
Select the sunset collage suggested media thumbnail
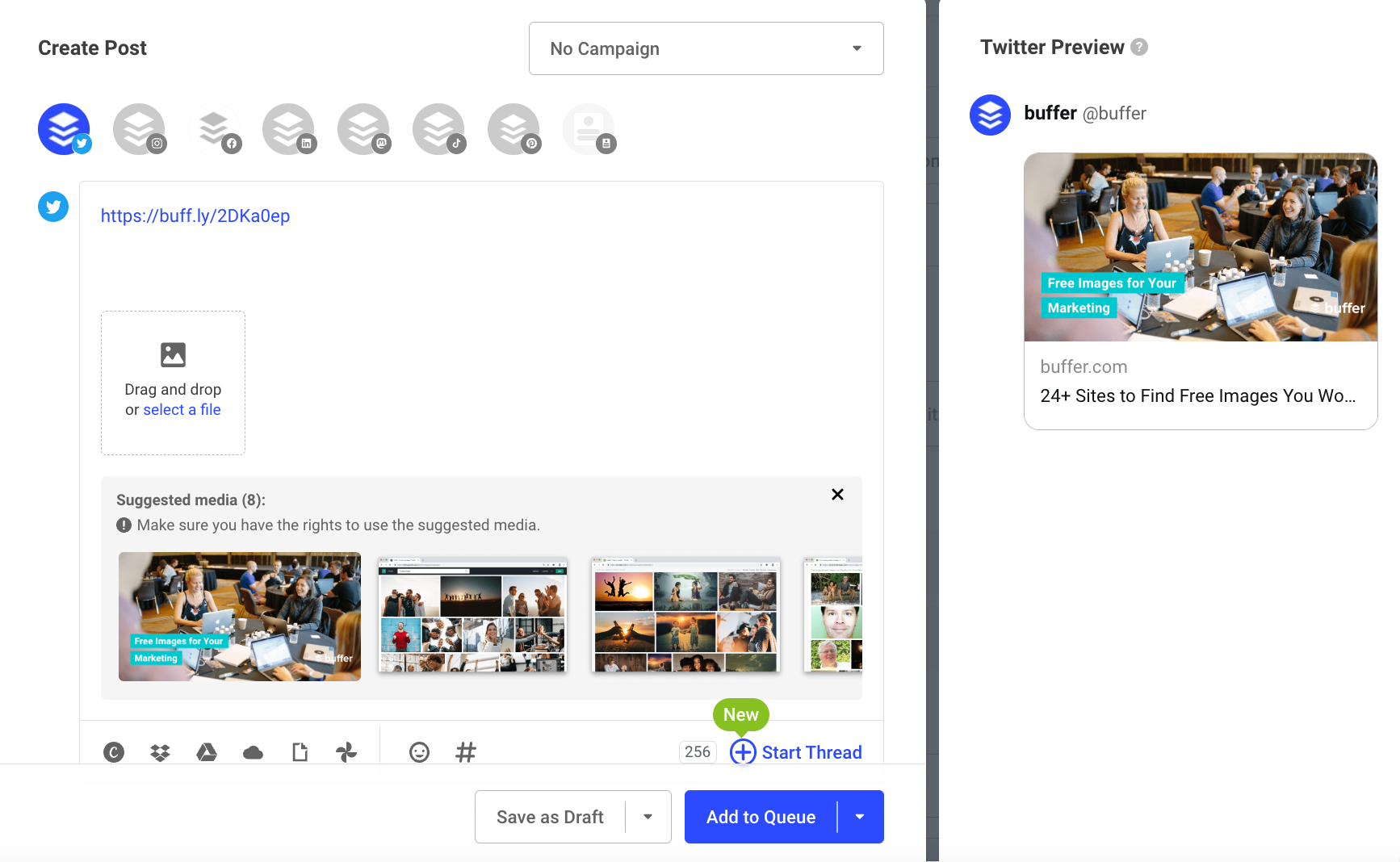coord(684,615)
